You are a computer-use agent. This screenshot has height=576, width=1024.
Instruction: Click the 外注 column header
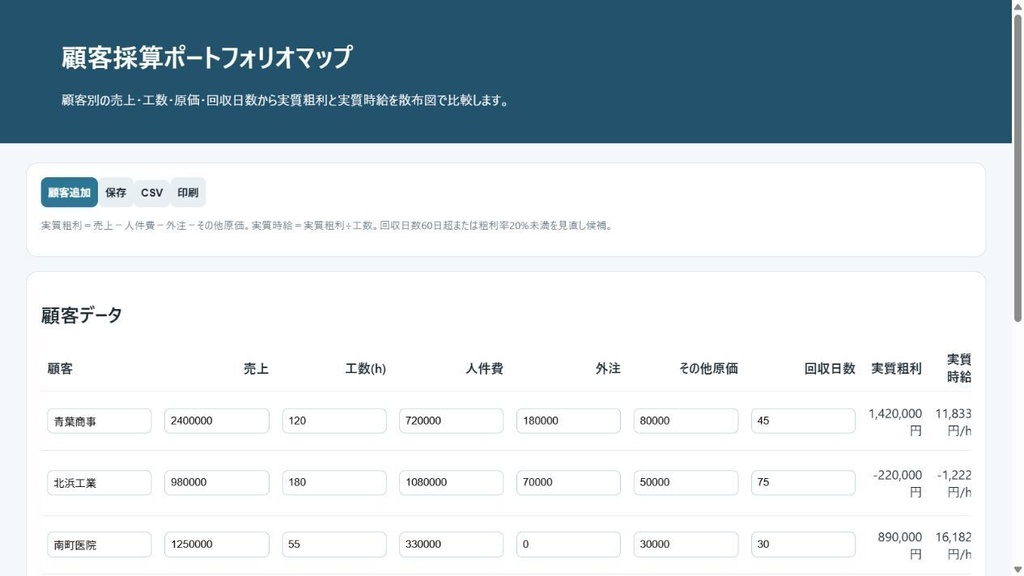(x=608, y=369)
